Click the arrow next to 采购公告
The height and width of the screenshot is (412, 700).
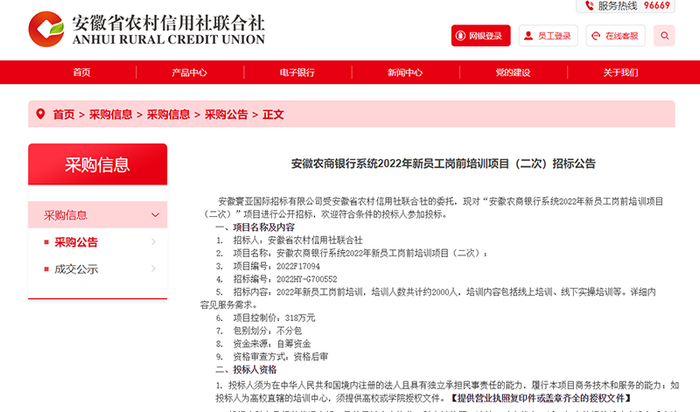coord(154,242)
